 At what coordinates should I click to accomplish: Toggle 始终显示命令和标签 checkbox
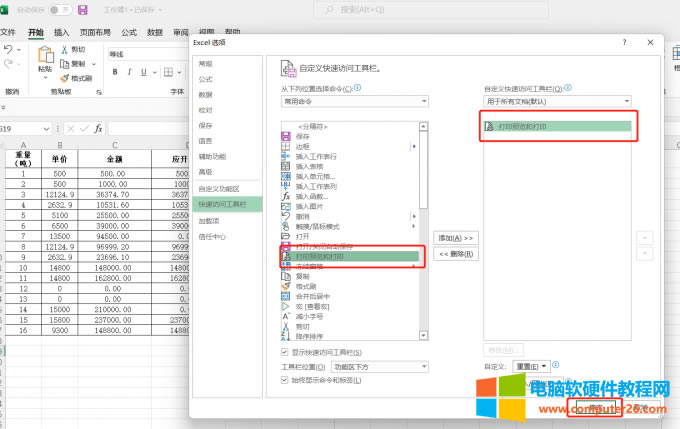click(x=285, y=380)
